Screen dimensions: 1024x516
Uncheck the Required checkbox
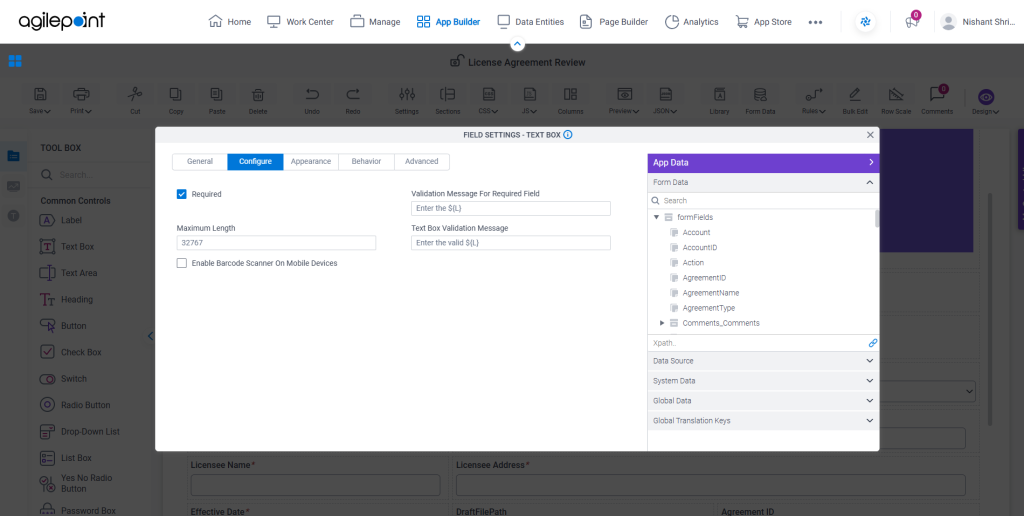pyautogui.click(x=182, y=194)
